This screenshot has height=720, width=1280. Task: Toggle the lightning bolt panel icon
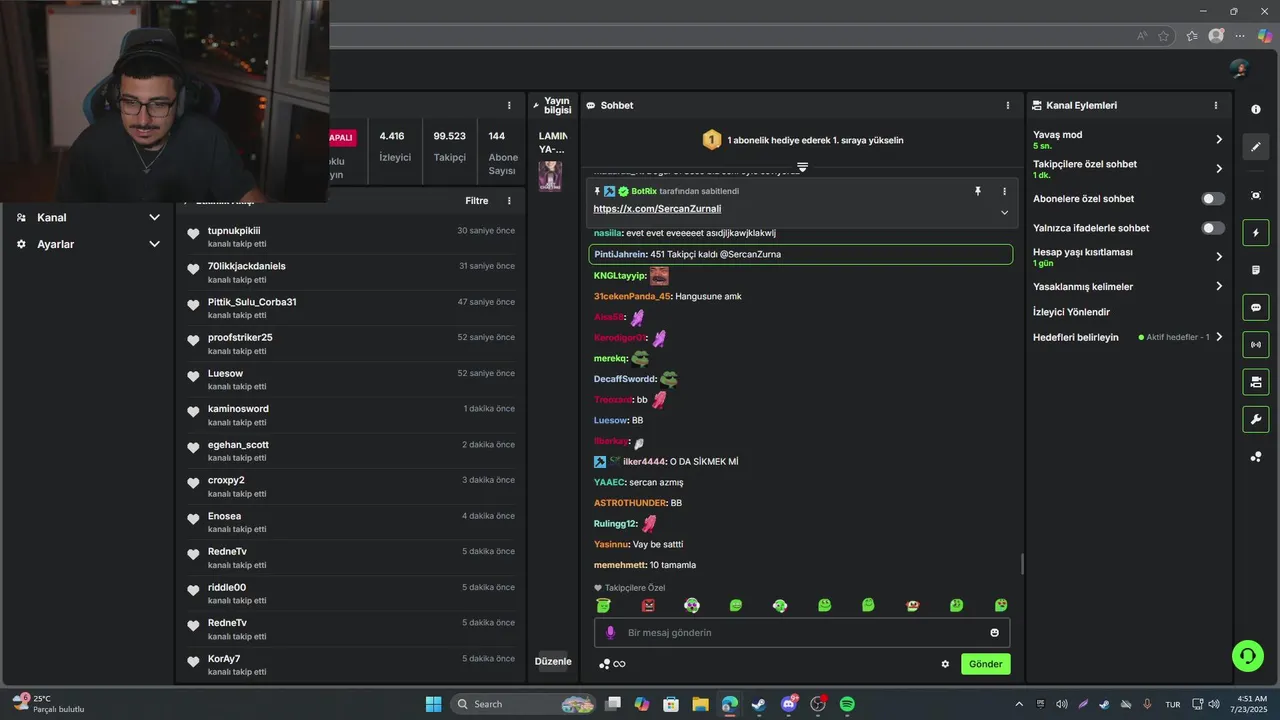[1256, 233]
